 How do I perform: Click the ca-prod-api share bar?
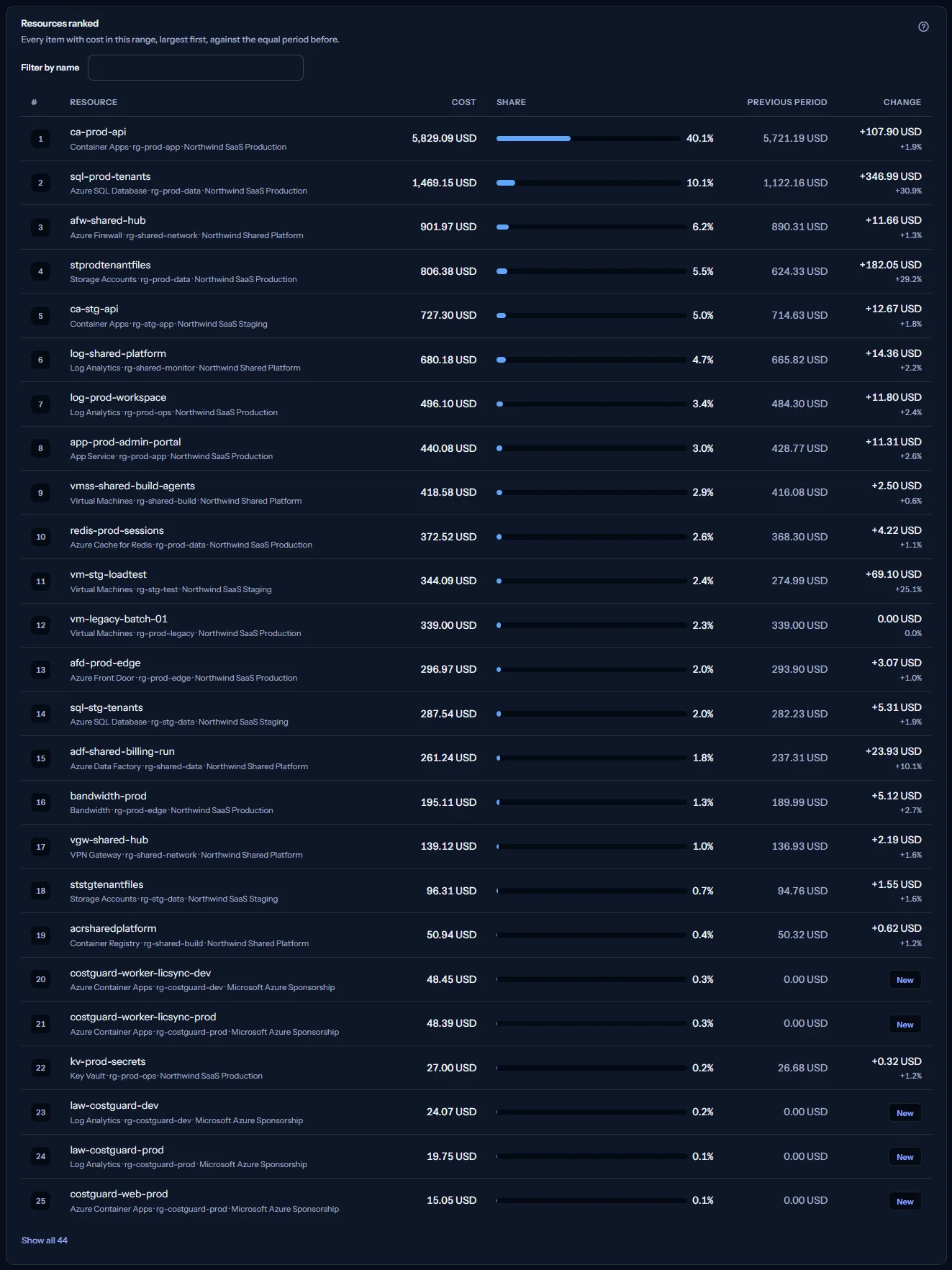pyautogui.click(x=588, y=138)
